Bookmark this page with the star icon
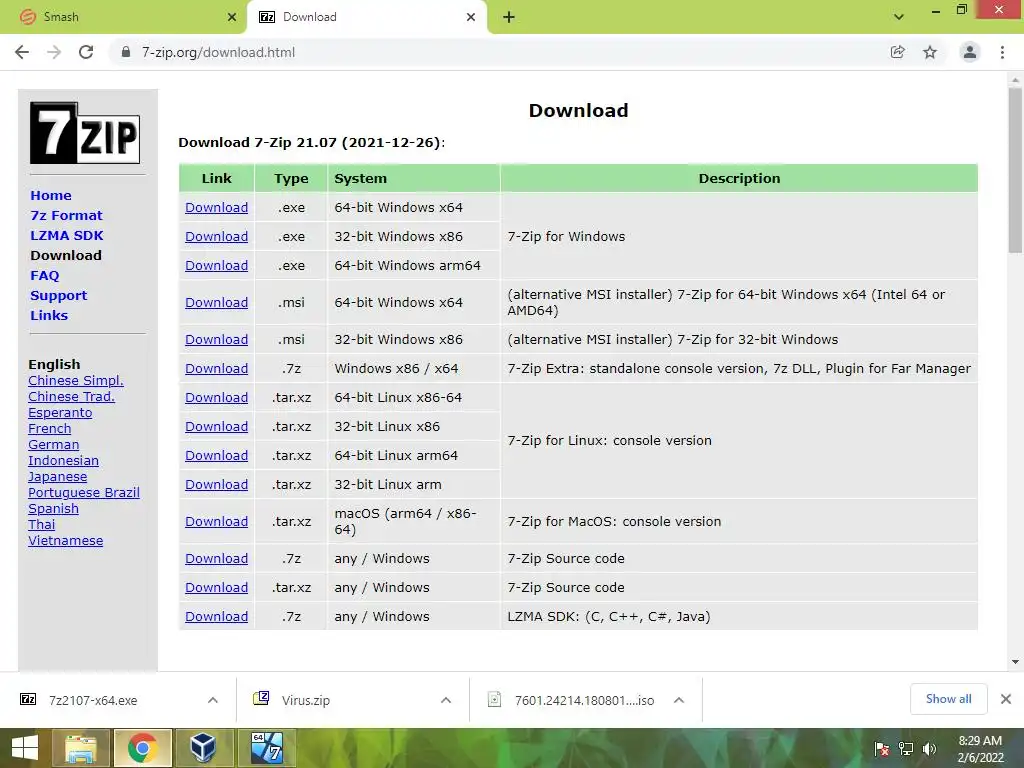Viewport: 1024px width, 768px height. point(930,52)
